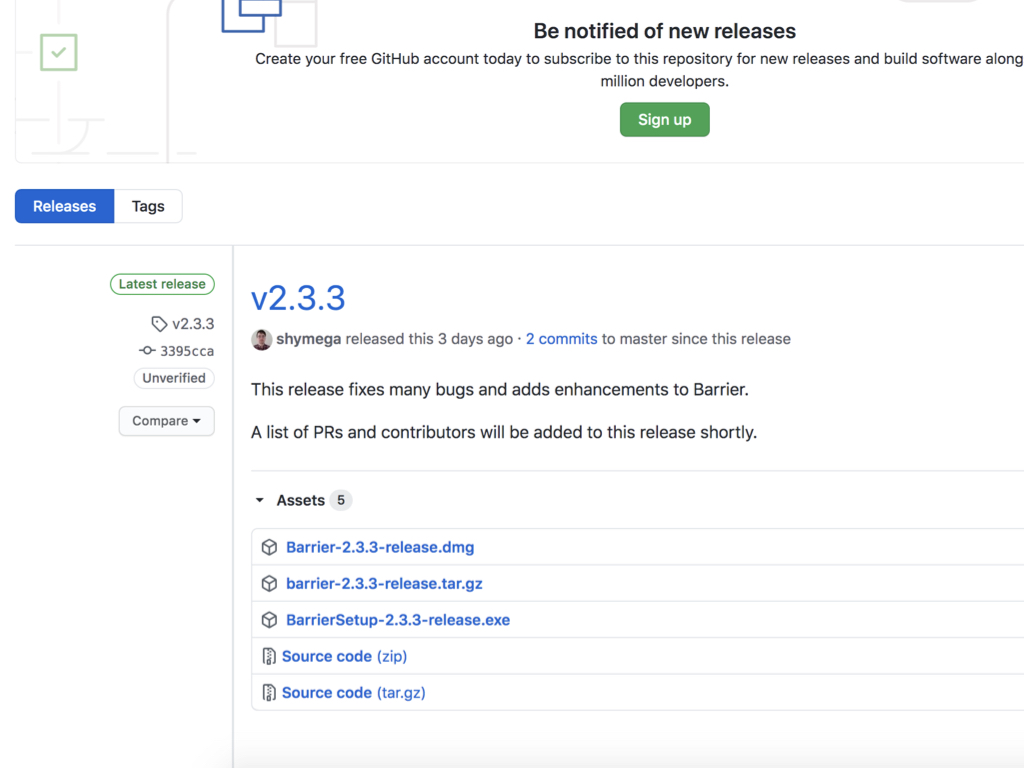Click package icon for Barrier dmg asset

[x=269, y=547]
